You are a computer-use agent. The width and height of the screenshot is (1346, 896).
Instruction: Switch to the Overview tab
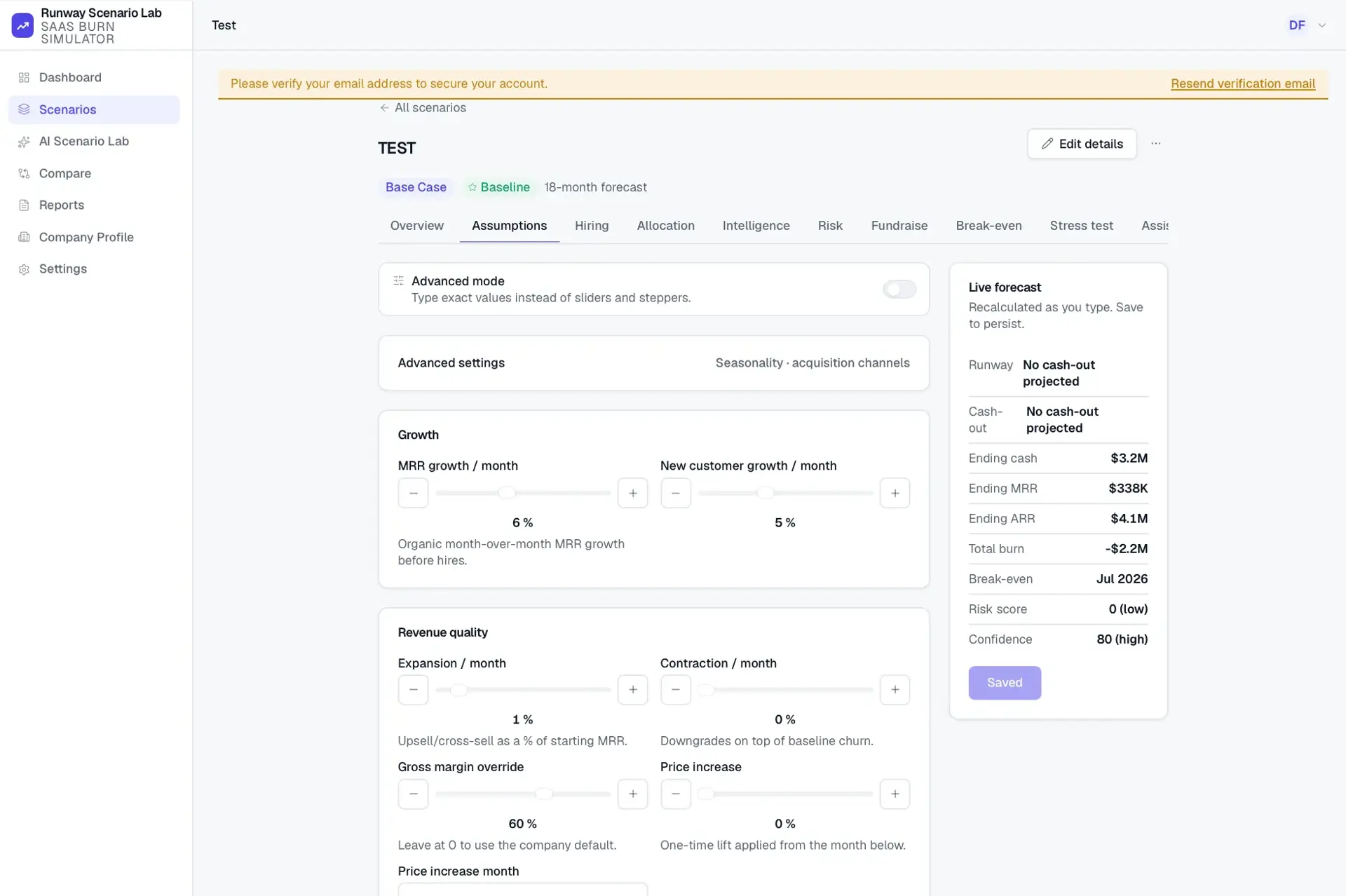point(416,226)
